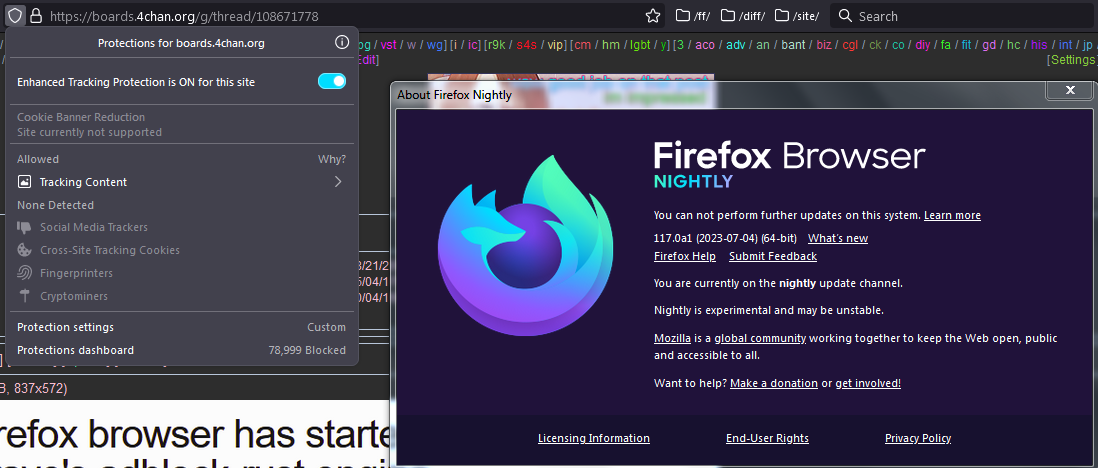
Task: Click the Firefox Nightly logo
Action: click(525, 247)
